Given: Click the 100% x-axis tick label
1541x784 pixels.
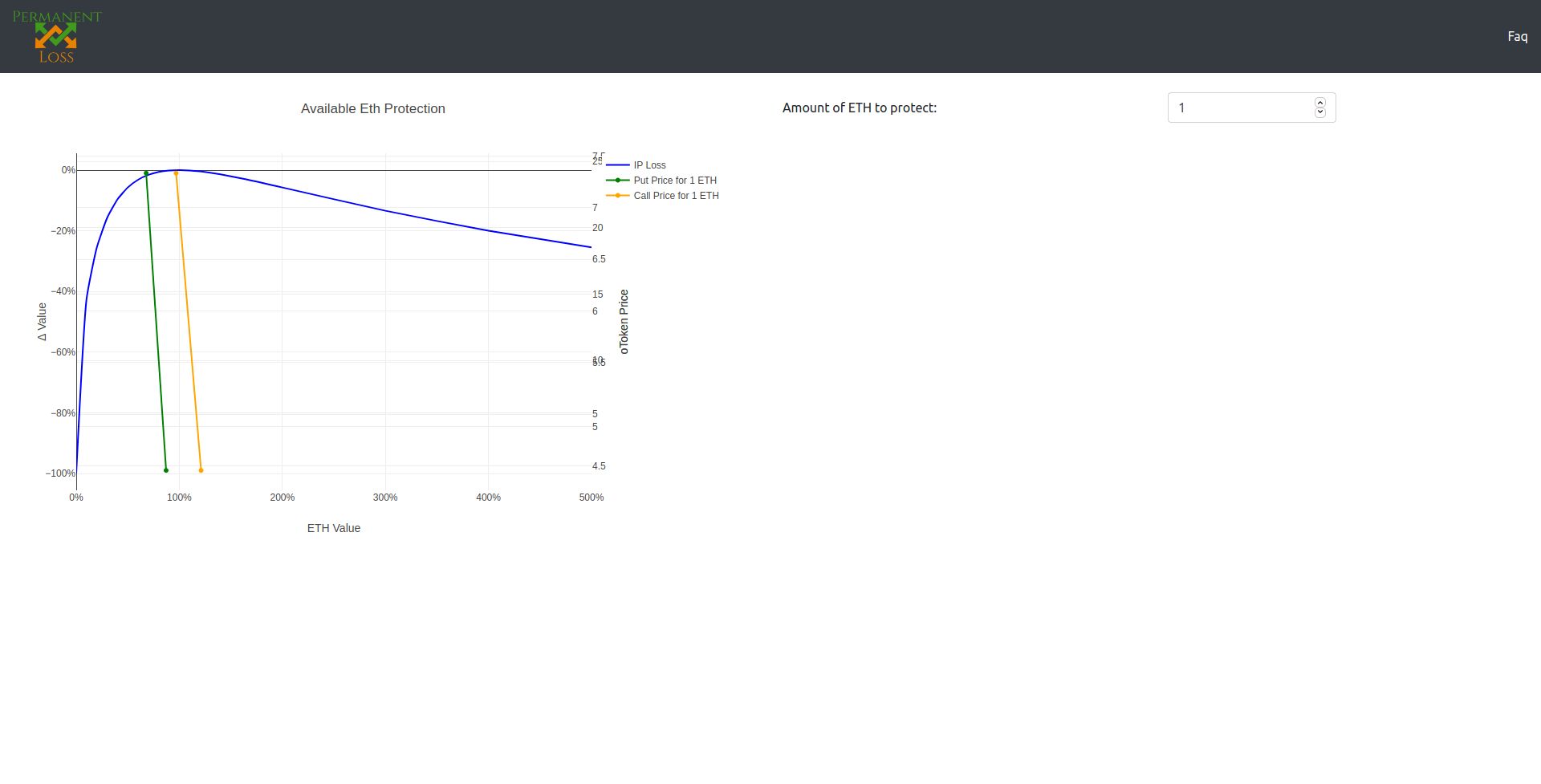Looking at the screenshot, I should [x=179, y=498].
